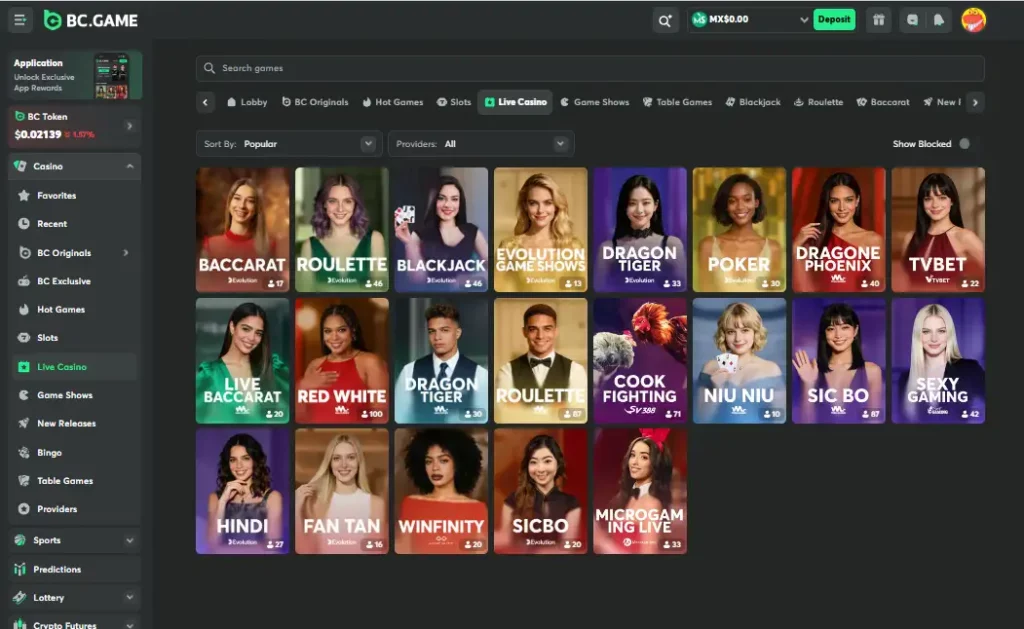Click the Bingo icon in sidebar

pos(24,452)
